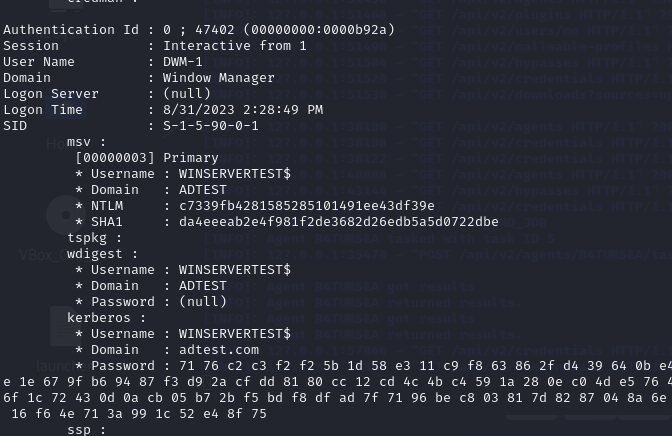
Task: Click the msv Domain ADTEST value
Action: click(x=203, y=190)
